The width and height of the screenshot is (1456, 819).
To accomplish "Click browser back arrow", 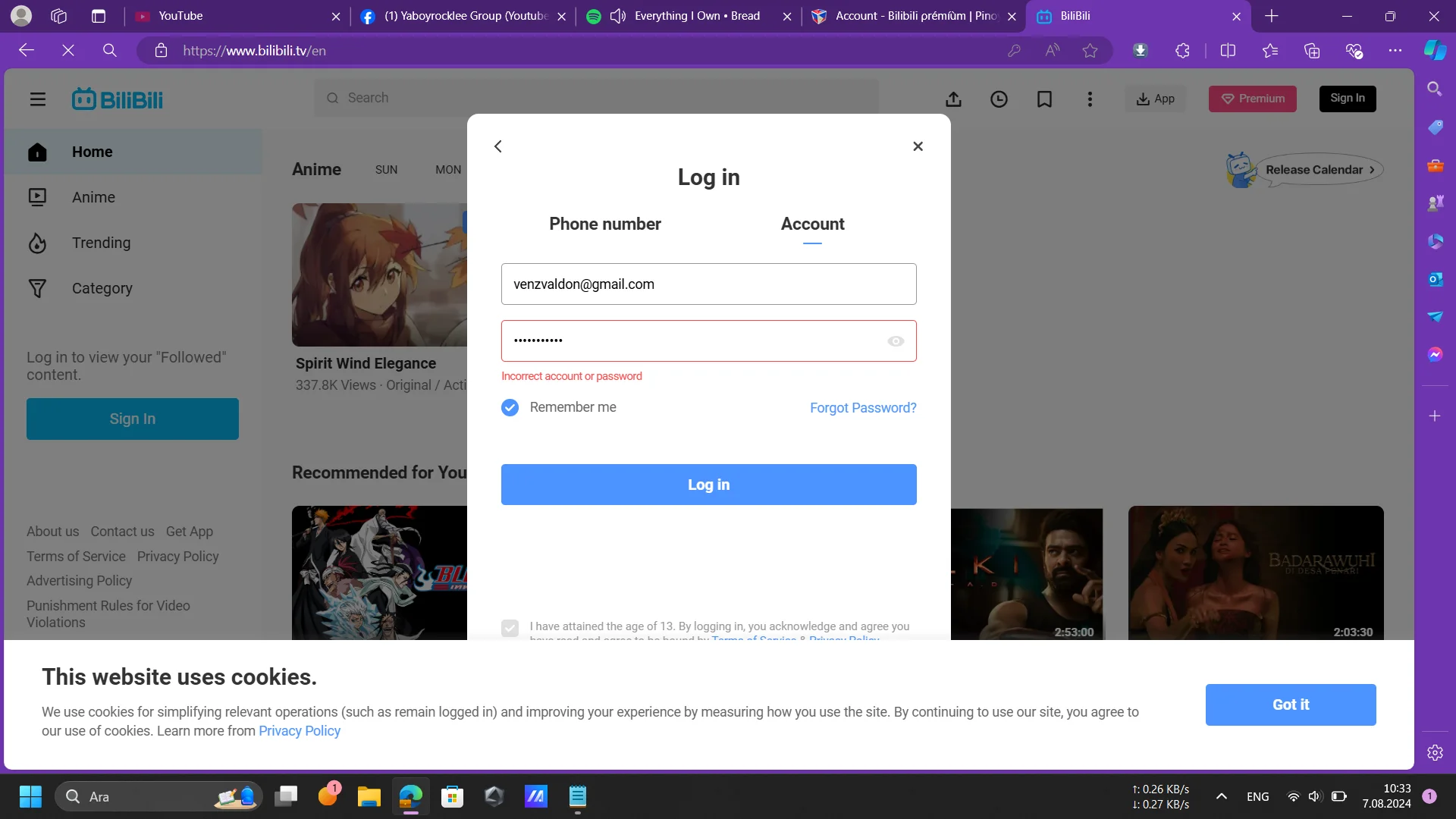I will (x=27, y=50).
